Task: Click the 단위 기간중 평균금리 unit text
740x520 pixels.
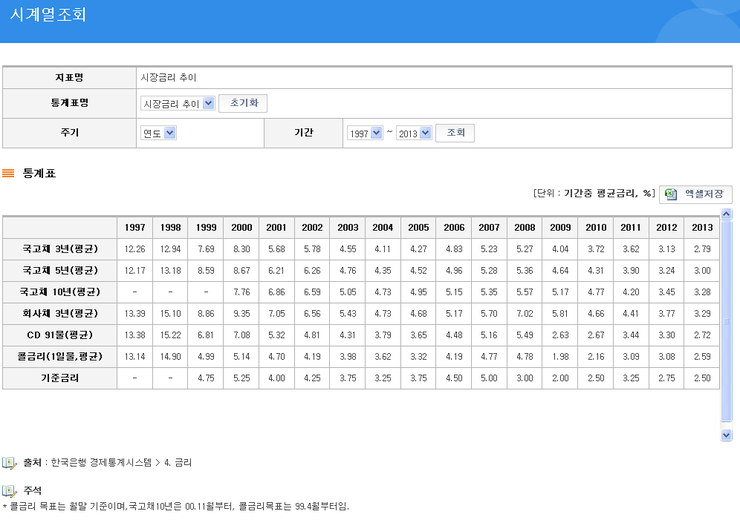Action: [594, 193]
